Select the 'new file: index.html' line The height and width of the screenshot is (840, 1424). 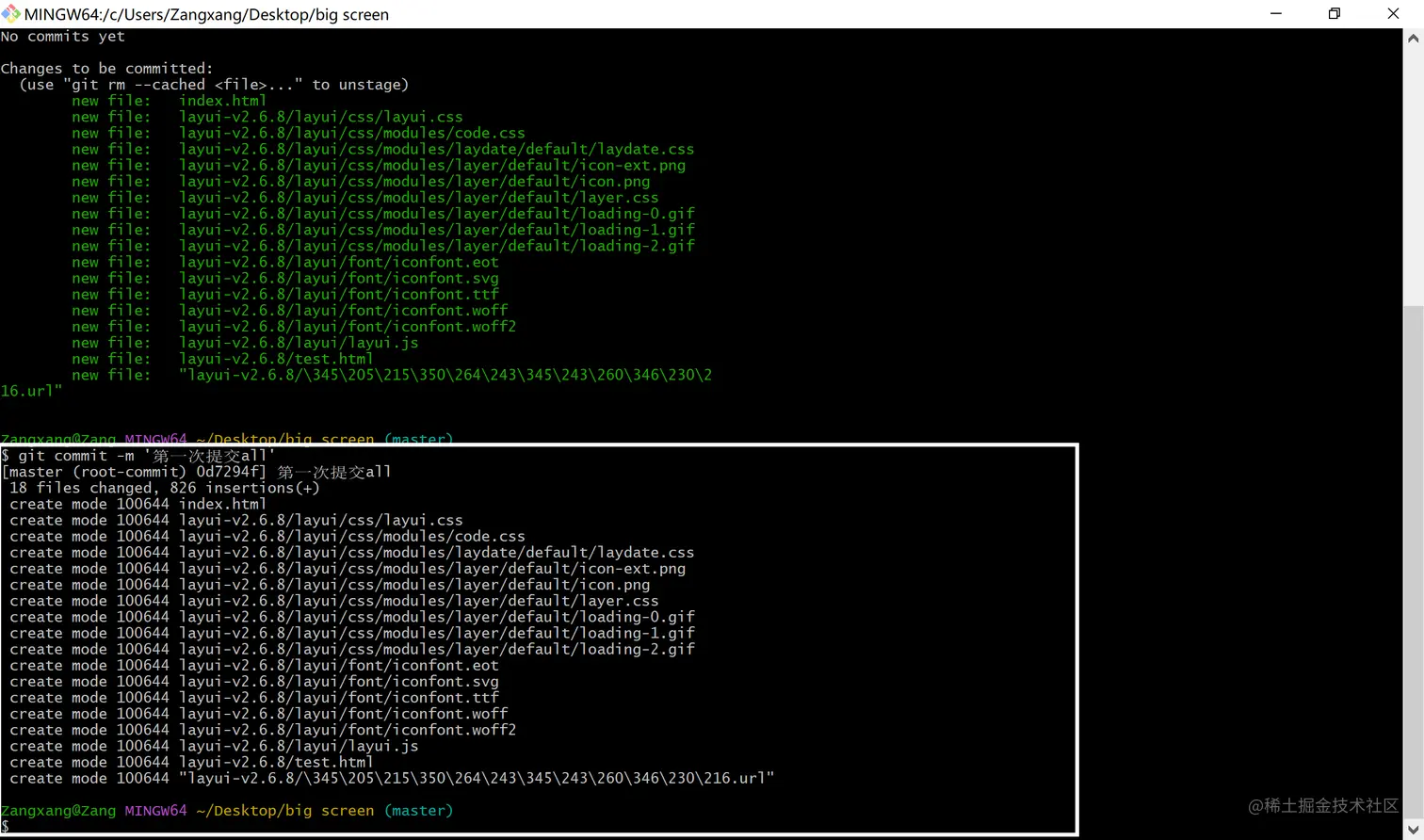170,101
